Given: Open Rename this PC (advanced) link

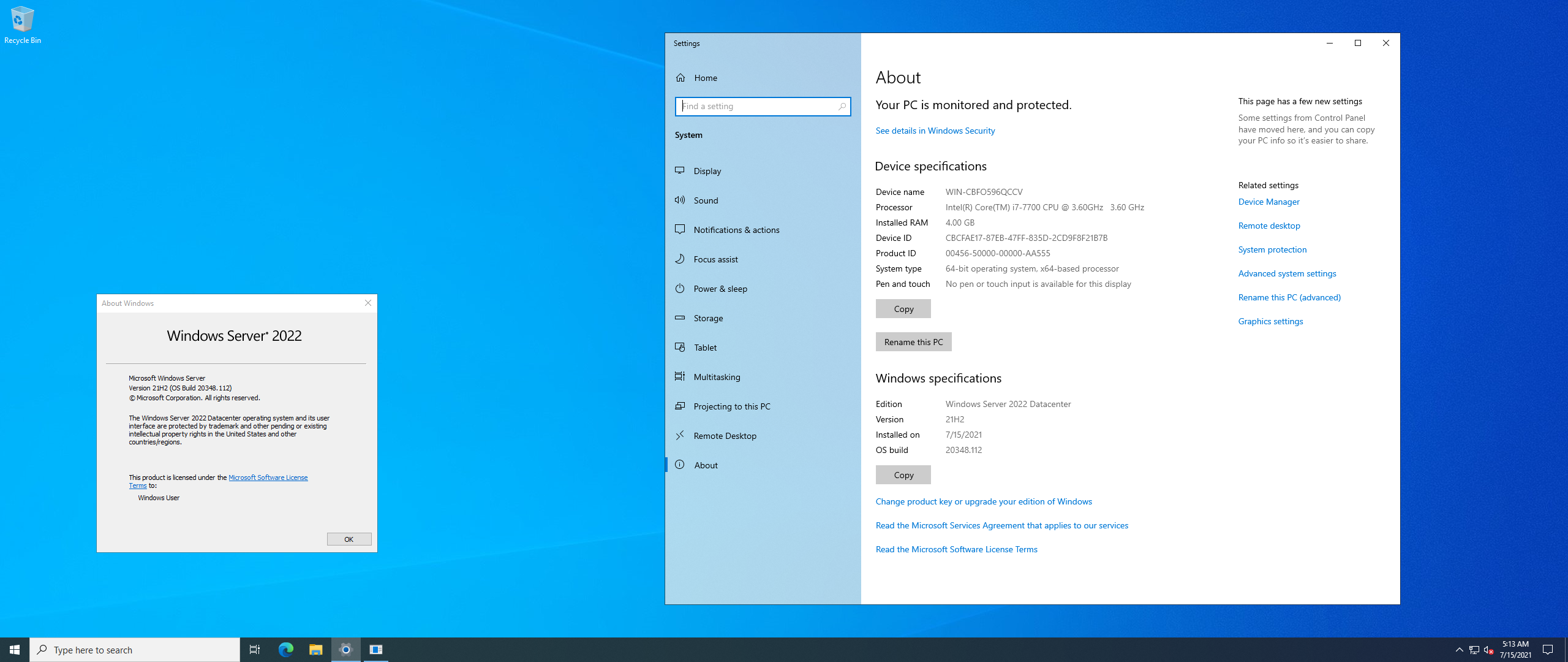Looking at the screenshot, I should tap(1289, 297).
